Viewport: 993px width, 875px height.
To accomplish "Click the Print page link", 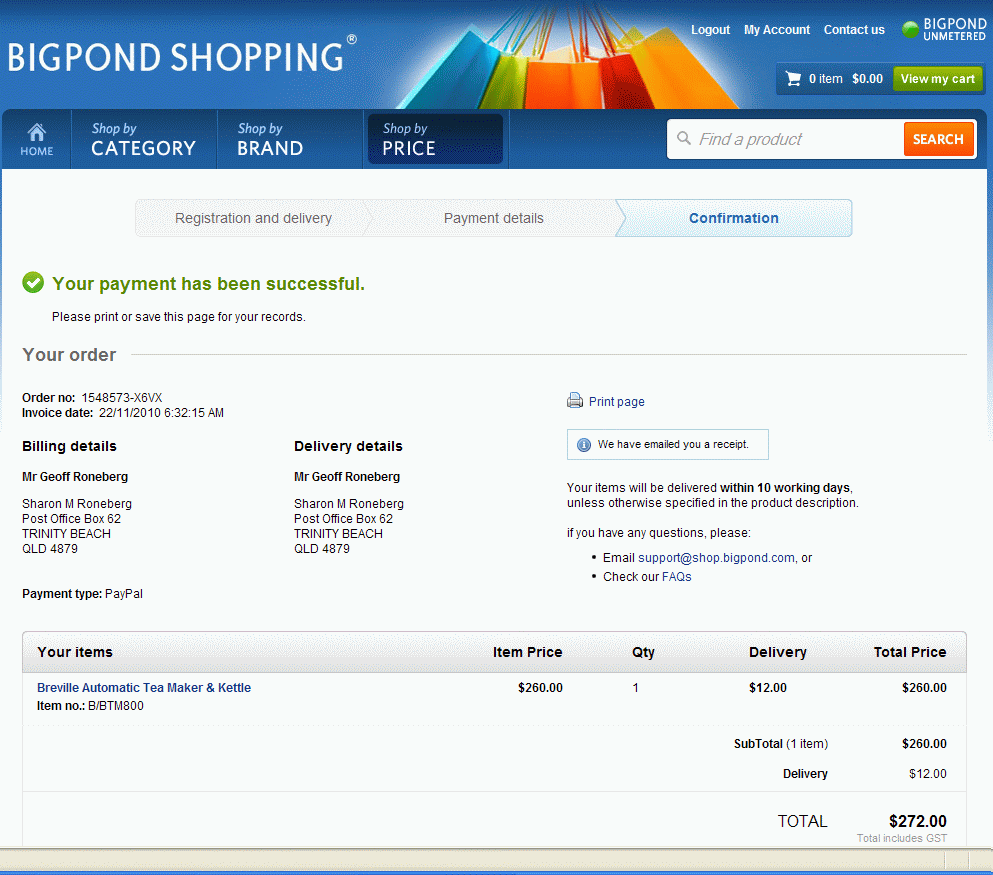I will click(x=616, y=401).
